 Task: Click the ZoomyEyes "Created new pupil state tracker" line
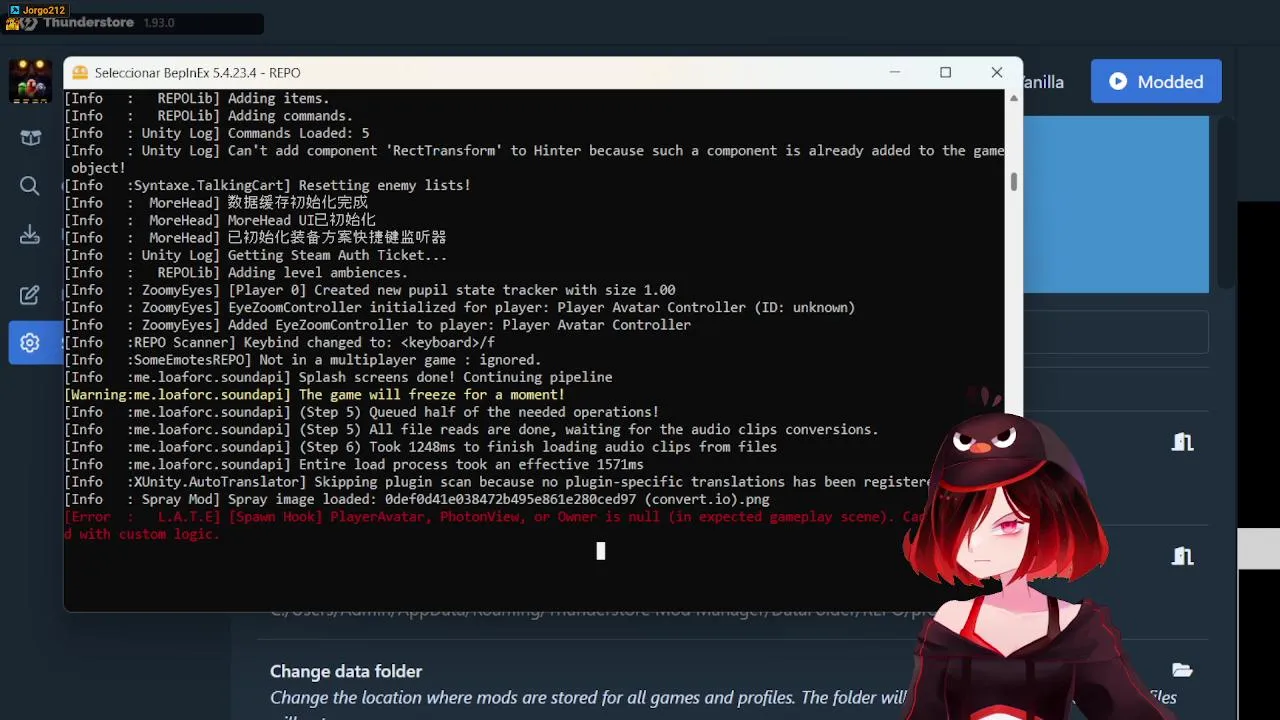[x=370, y=290]
